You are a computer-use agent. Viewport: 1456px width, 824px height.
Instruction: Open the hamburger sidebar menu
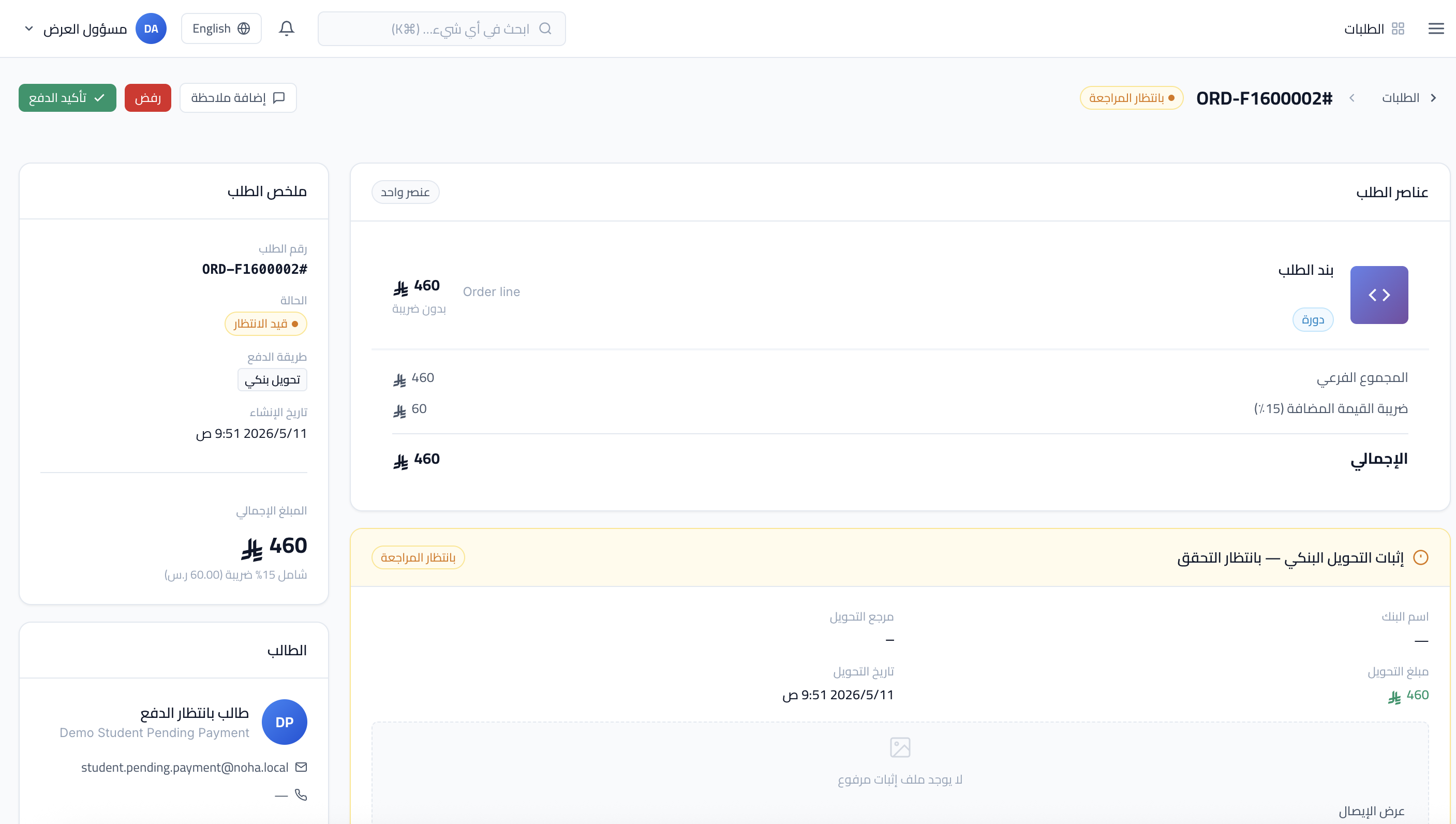click(1436, 28)
